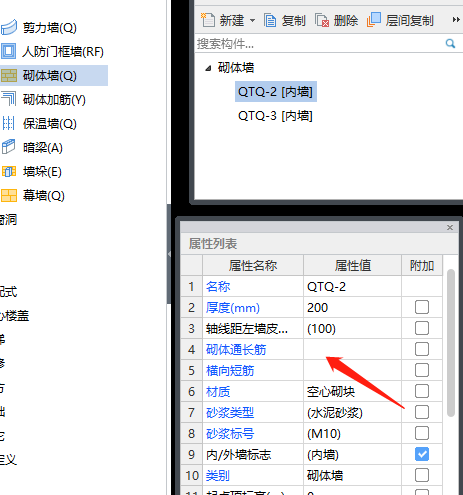Viewport: 463px width, 495px height.
Task: Tick the 横向短筋 附加 checkbox
Action: click(422, 370)
